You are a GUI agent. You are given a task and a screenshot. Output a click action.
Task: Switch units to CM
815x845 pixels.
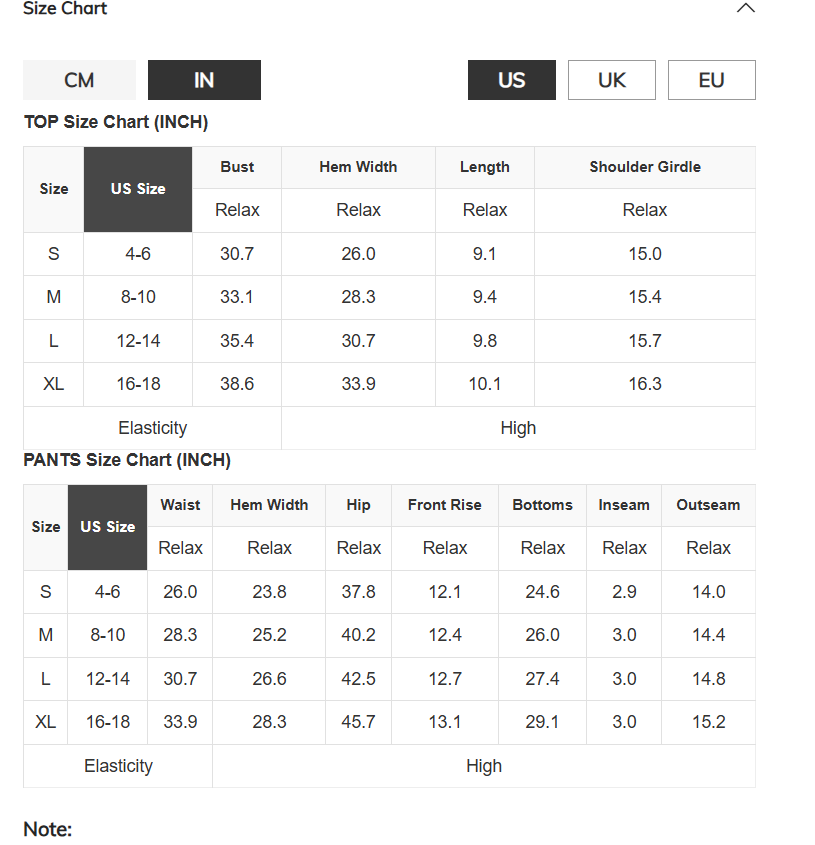[x=79, y=80]
